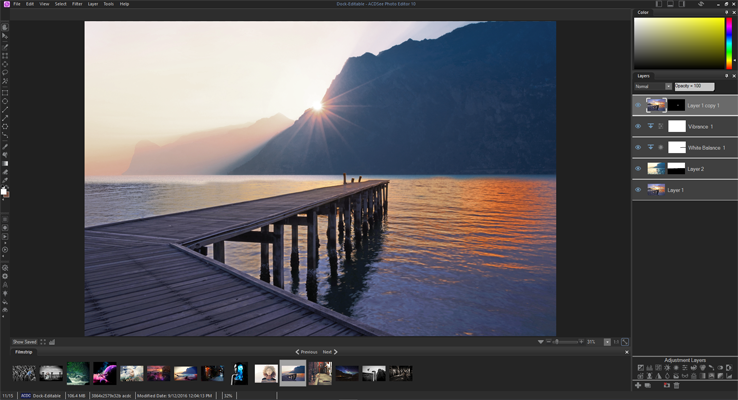Toggle the right panel layout button in title bar

681,4
